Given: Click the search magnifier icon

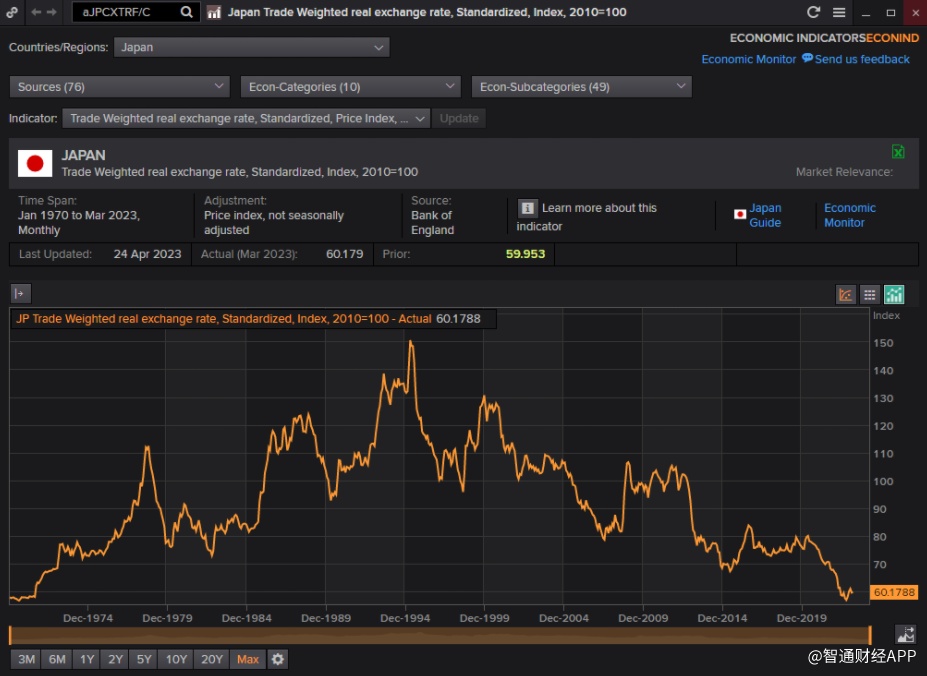Looking at the screenshot, I should pyautogui.click(x=186, y=12).
